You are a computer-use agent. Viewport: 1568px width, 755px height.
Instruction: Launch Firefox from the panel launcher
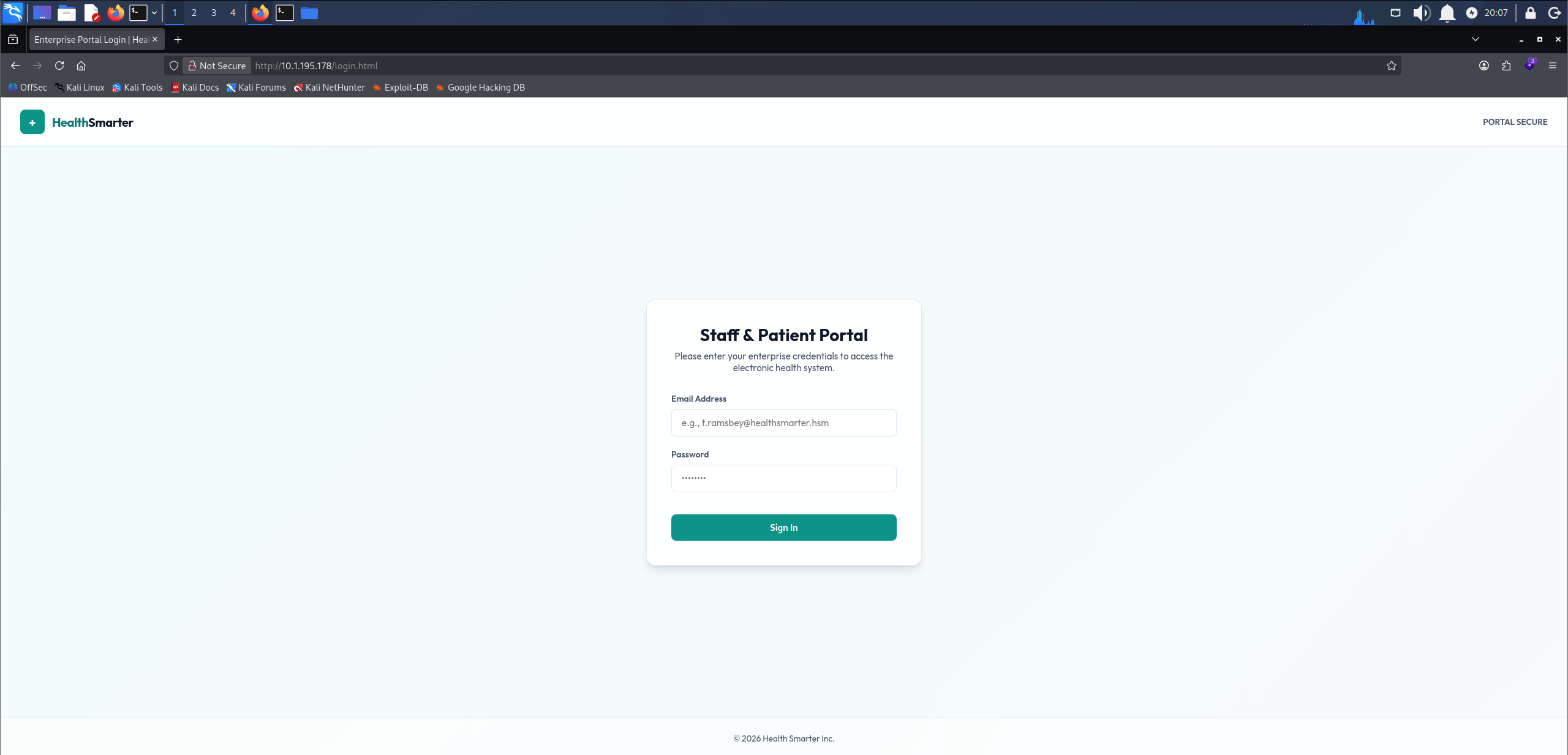pos(116,12)
